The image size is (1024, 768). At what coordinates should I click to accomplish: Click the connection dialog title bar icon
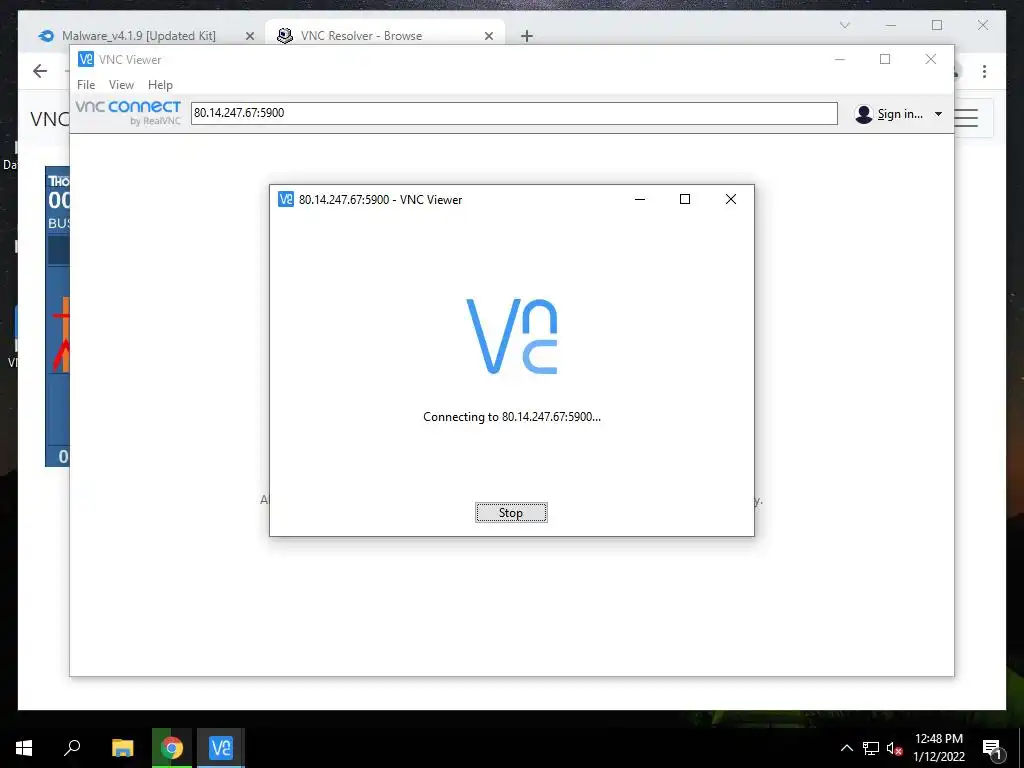click(285, 199)
